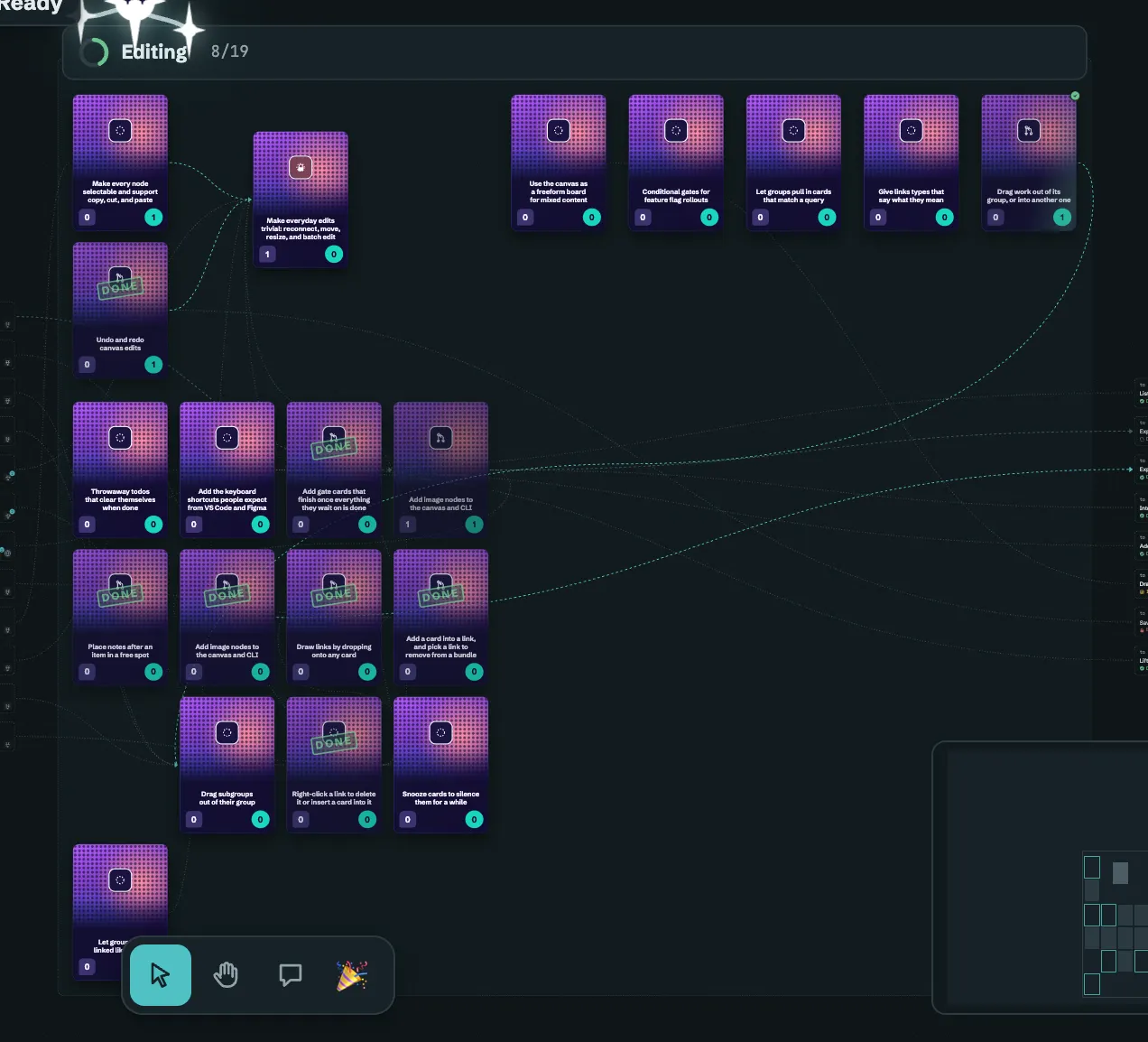This screenshot has height=1042, width=1148.
Task: Select the pointer cursor tool
Action: [161, 975]
